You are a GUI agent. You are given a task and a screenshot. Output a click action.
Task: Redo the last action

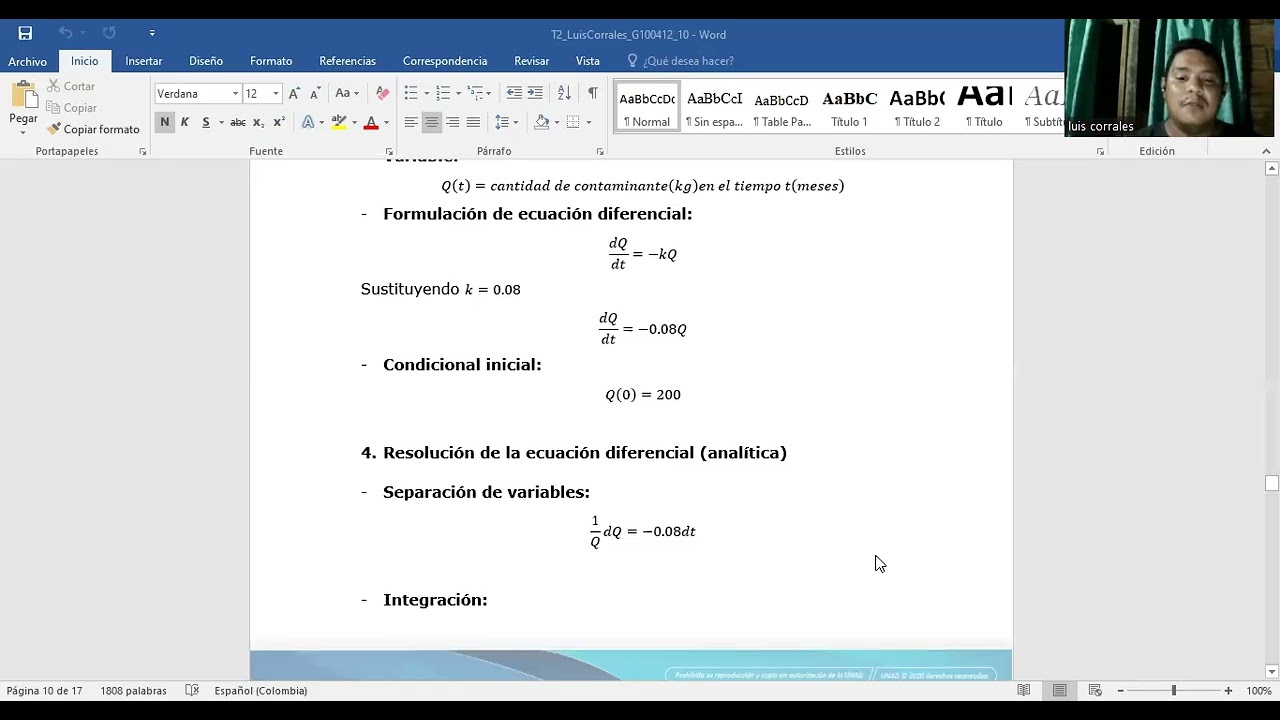109,33
